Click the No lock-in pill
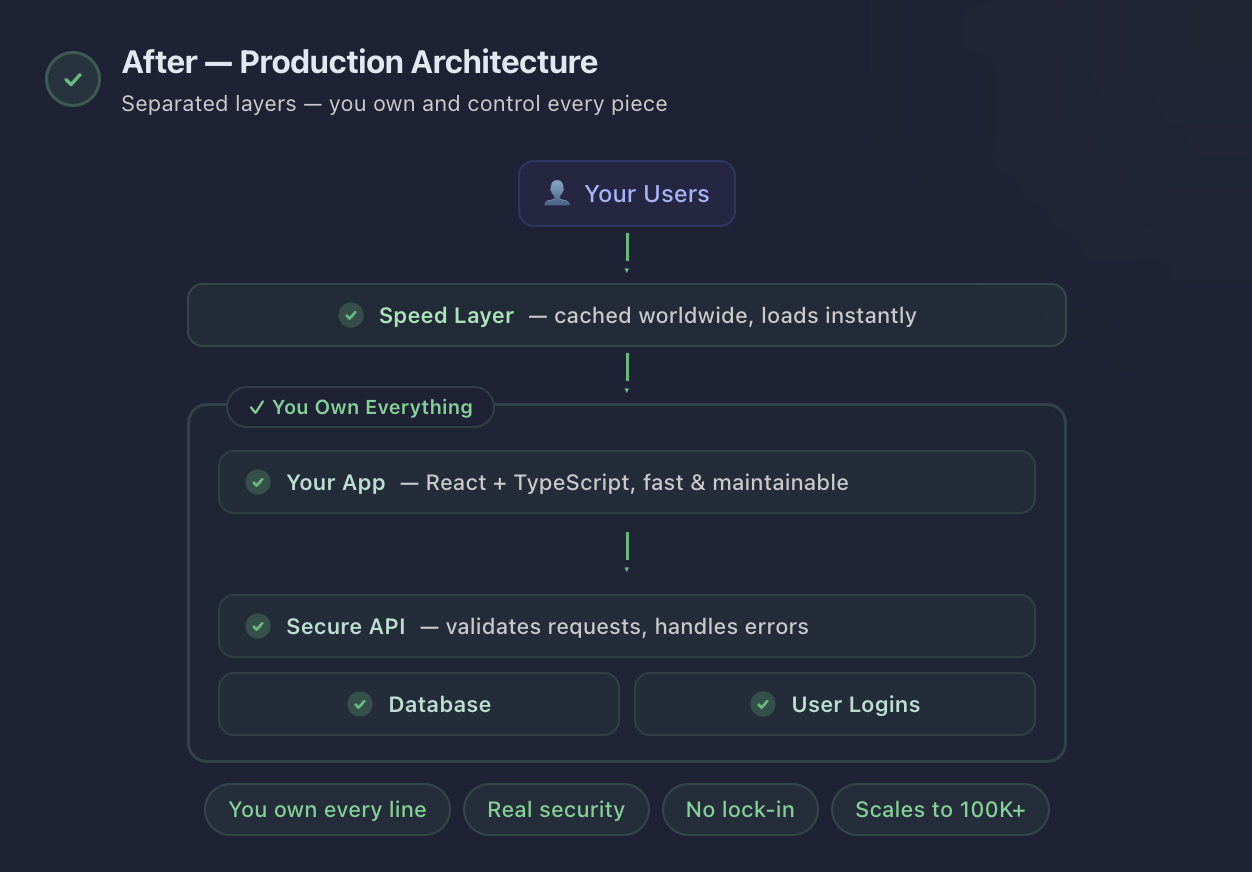The width and height of the screenshot is (1252, 872). (740, 810)
